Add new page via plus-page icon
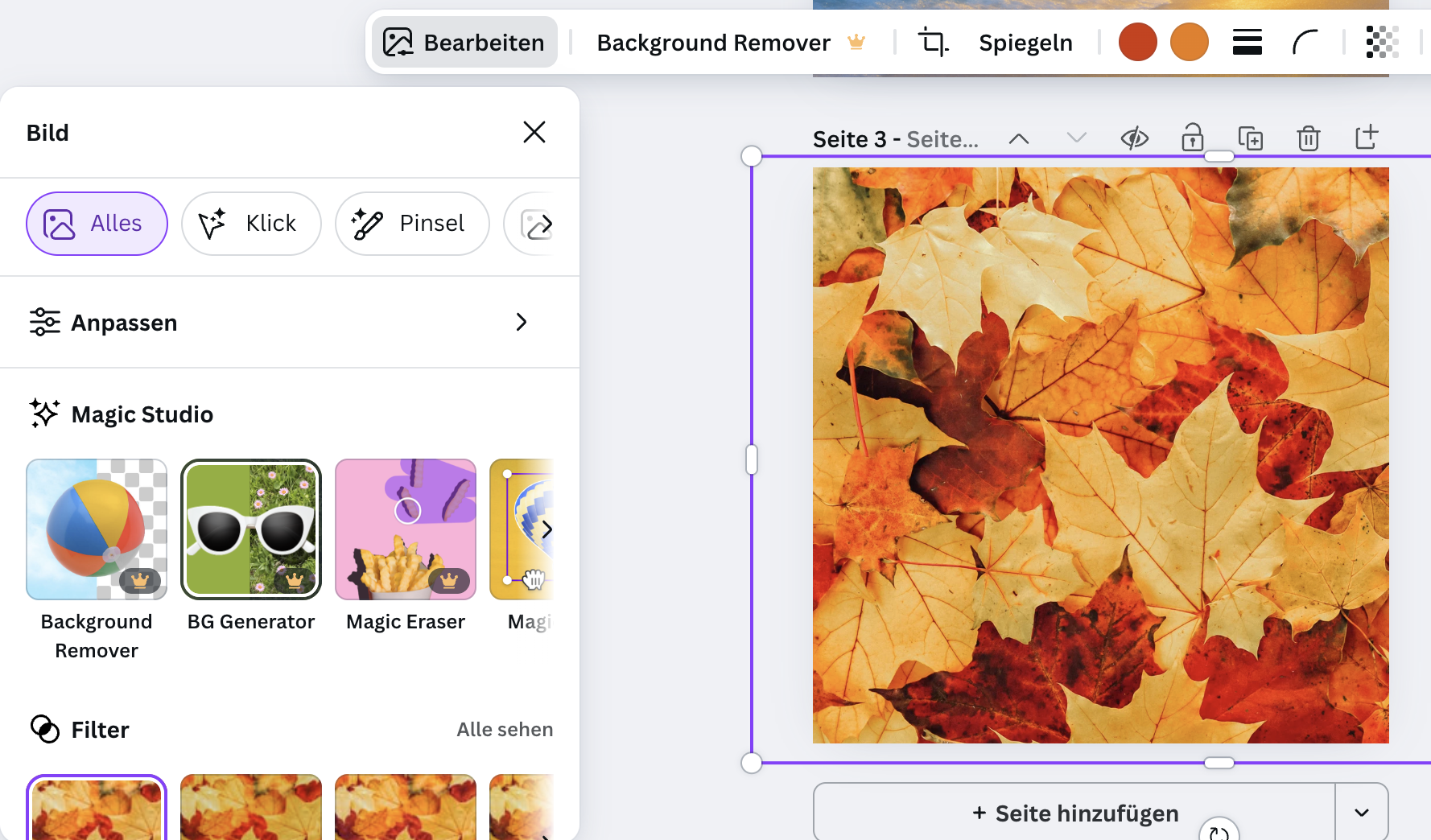This screenshot has width=1431, height=840. pos(1366,138)
